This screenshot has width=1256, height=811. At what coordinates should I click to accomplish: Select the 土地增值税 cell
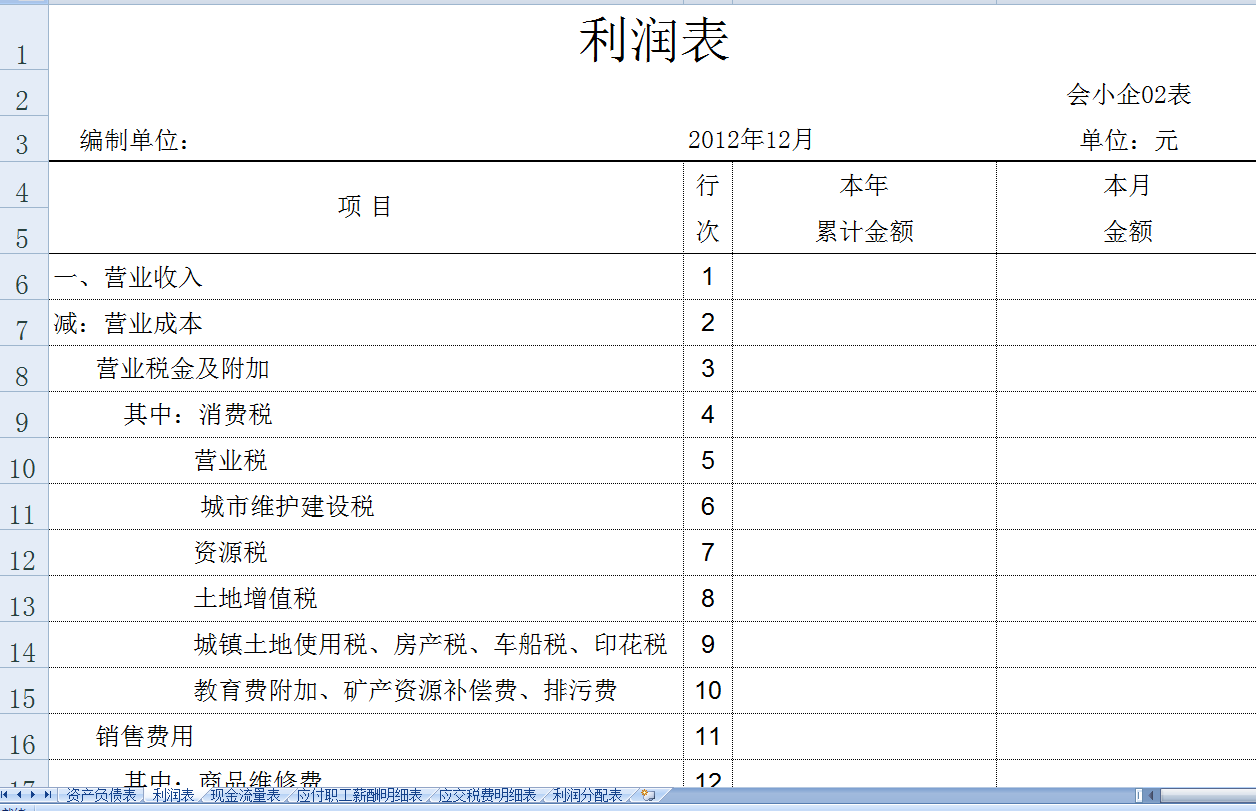[366, 599]
